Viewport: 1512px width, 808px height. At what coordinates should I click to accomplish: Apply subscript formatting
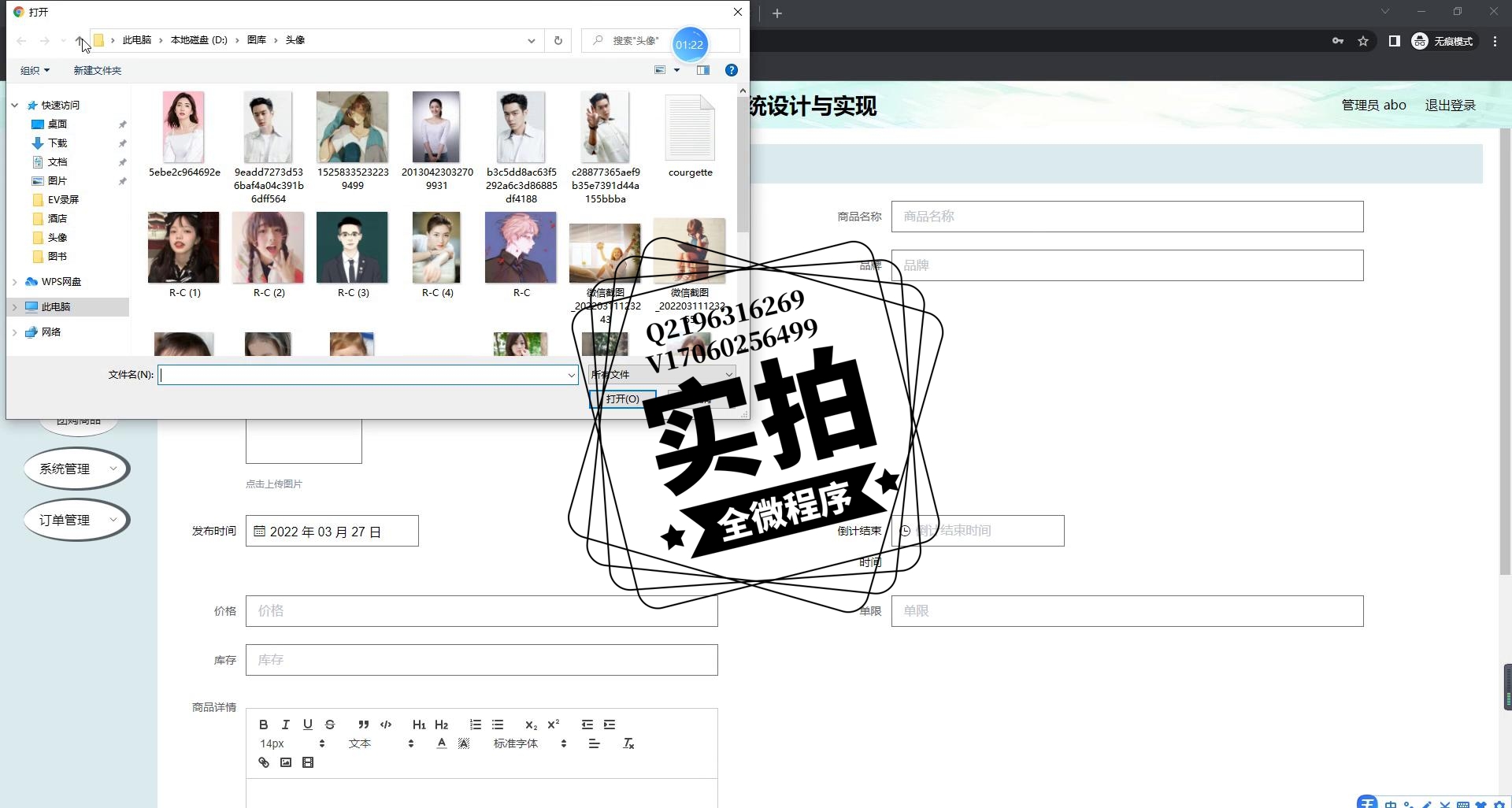(531, 725)
